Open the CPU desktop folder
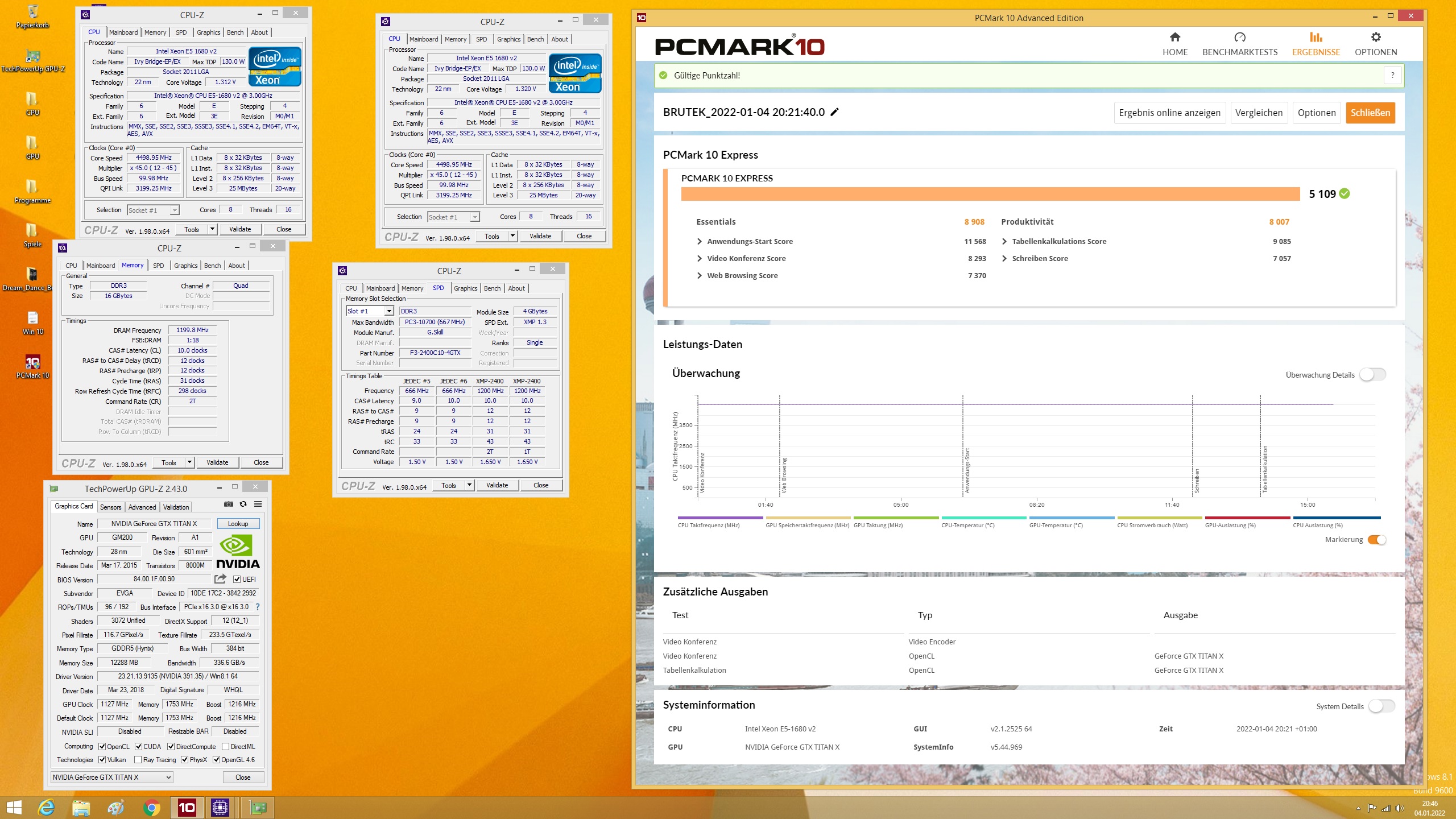The height and width of the screenshot is (819, 1456). [32, 104]
